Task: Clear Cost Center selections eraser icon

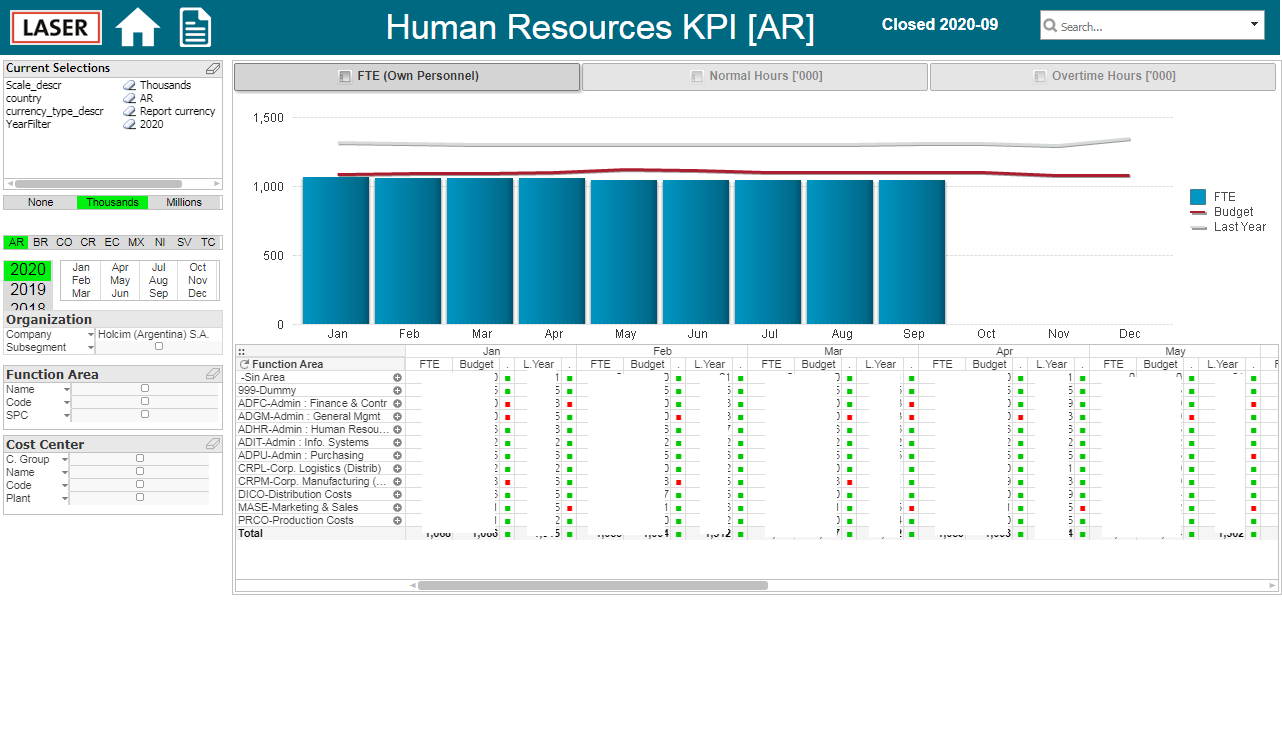Action: tap(212, 444)
